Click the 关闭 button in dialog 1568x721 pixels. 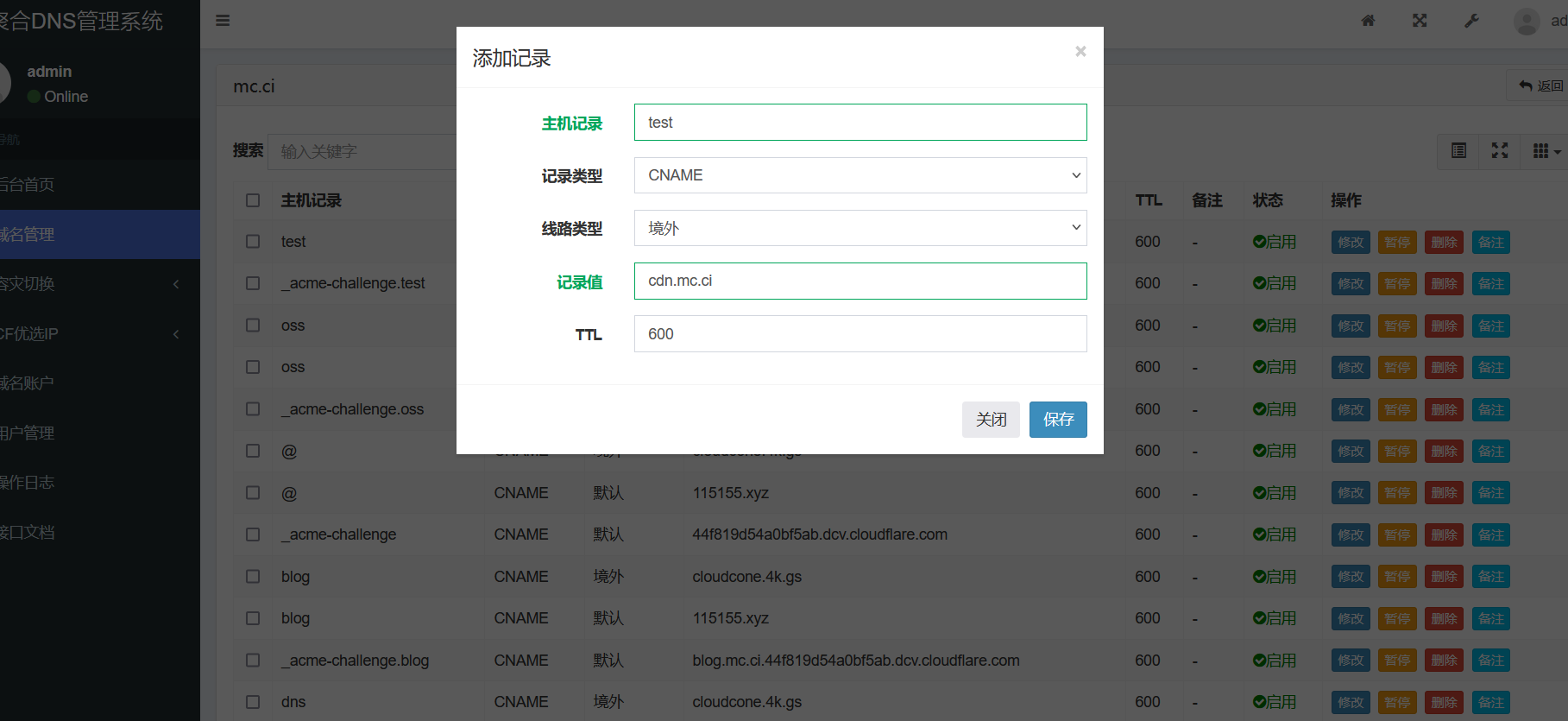click(x=991, y=420)
